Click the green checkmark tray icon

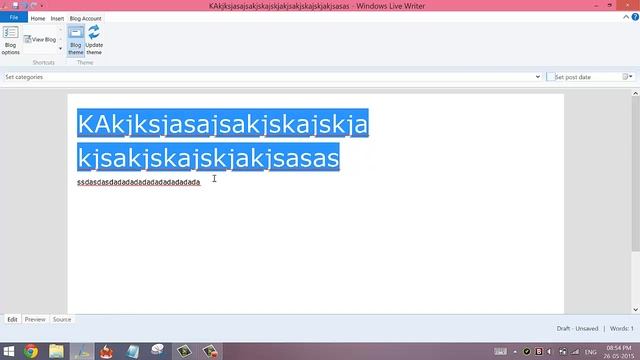[527, 351]
